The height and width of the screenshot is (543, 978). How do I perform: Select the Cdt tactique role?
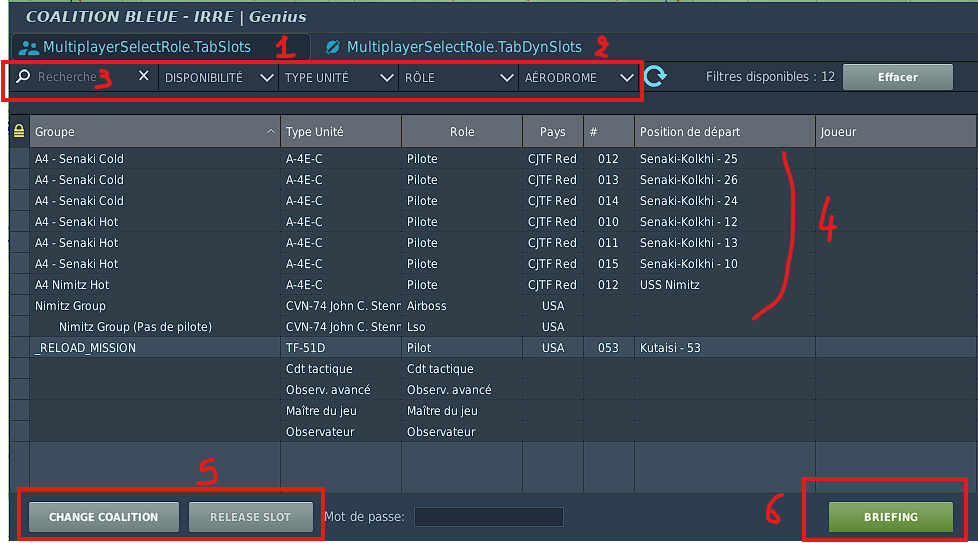click(x=493, y=368)
